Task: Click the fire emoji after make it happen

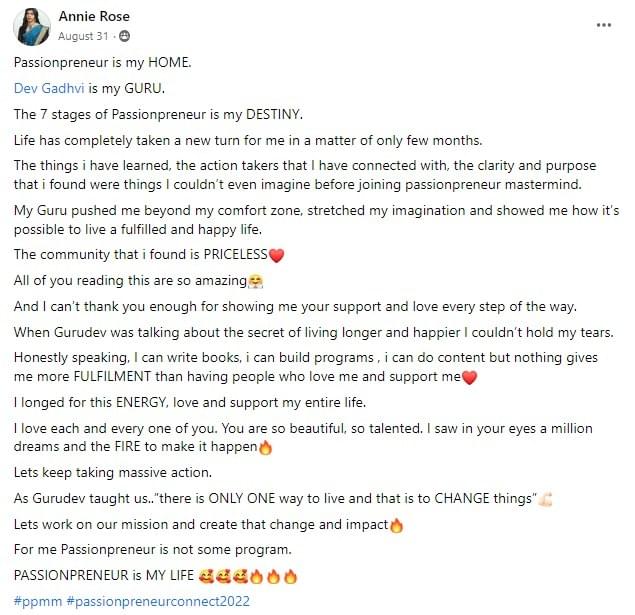Action: click(265, 448)
